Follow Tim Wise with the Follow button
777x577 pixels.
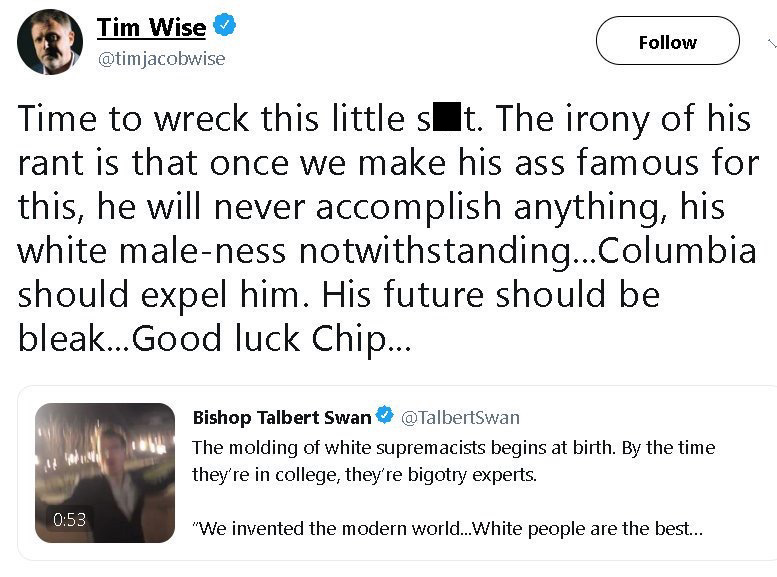pos(667,41)
